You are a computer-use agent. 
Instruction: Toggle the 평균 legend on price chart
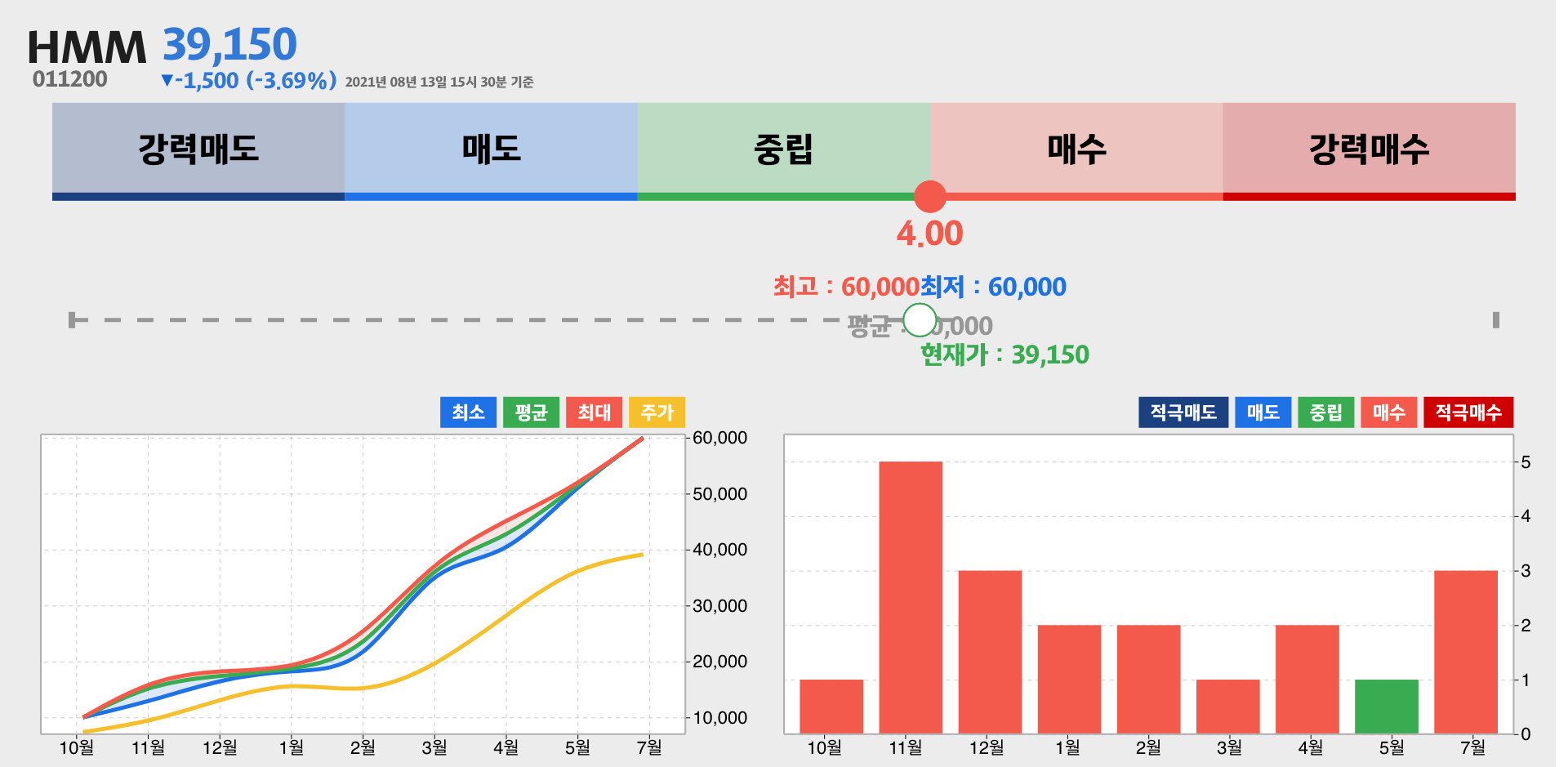point(531,412)
